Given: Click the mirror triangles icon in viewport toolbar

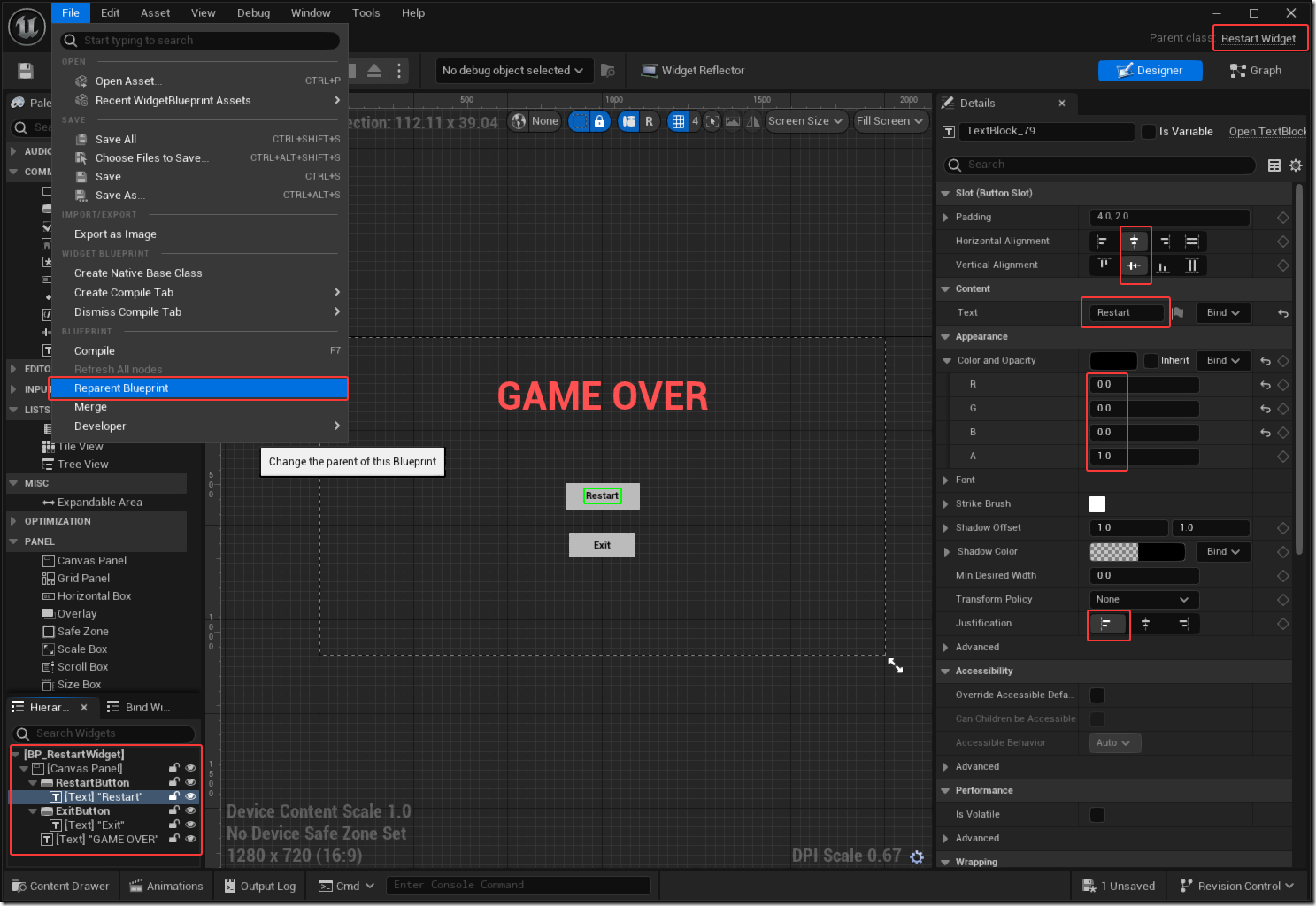Looking at the screenshot, I should click(753, 121).
